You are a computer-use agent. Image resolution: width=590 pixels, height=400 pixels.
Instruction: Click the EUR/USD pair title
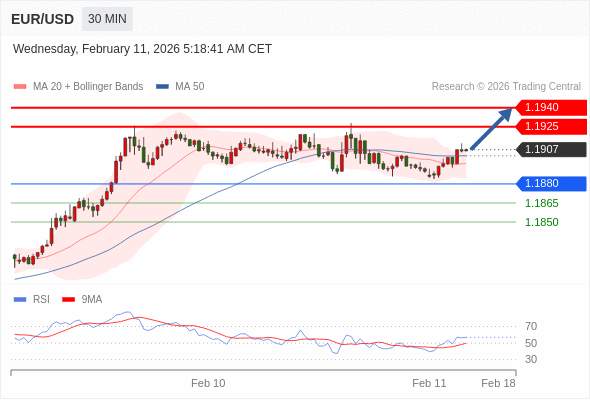point(43,19)
